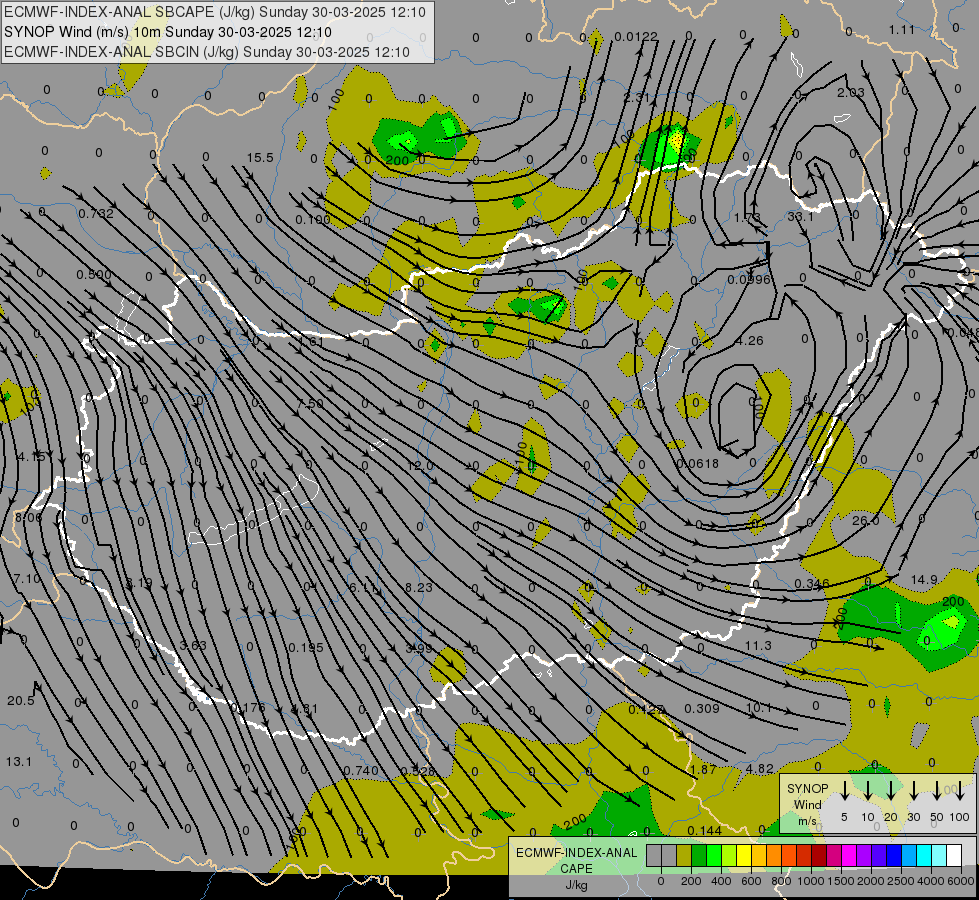The image size is (979, 900).
Task: Click the 20 m/s wind arrow in legend
Action: tap(891, 791)
